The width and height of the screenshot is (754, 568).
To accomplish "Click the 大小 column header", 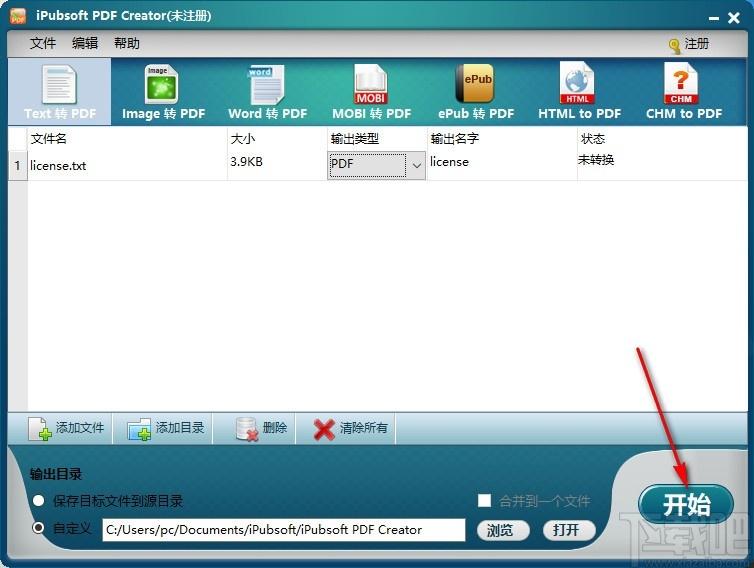I will pyautogui.click(x=276, y=139).
